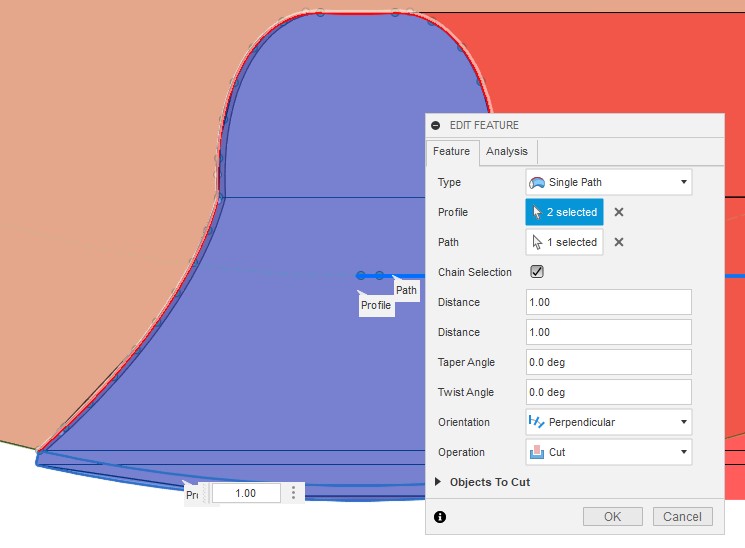The height and width of the screenshot is (548, 745).
Task: Switch to the Analysis tab
Action: pyautogui.click(x=507, y=152)
